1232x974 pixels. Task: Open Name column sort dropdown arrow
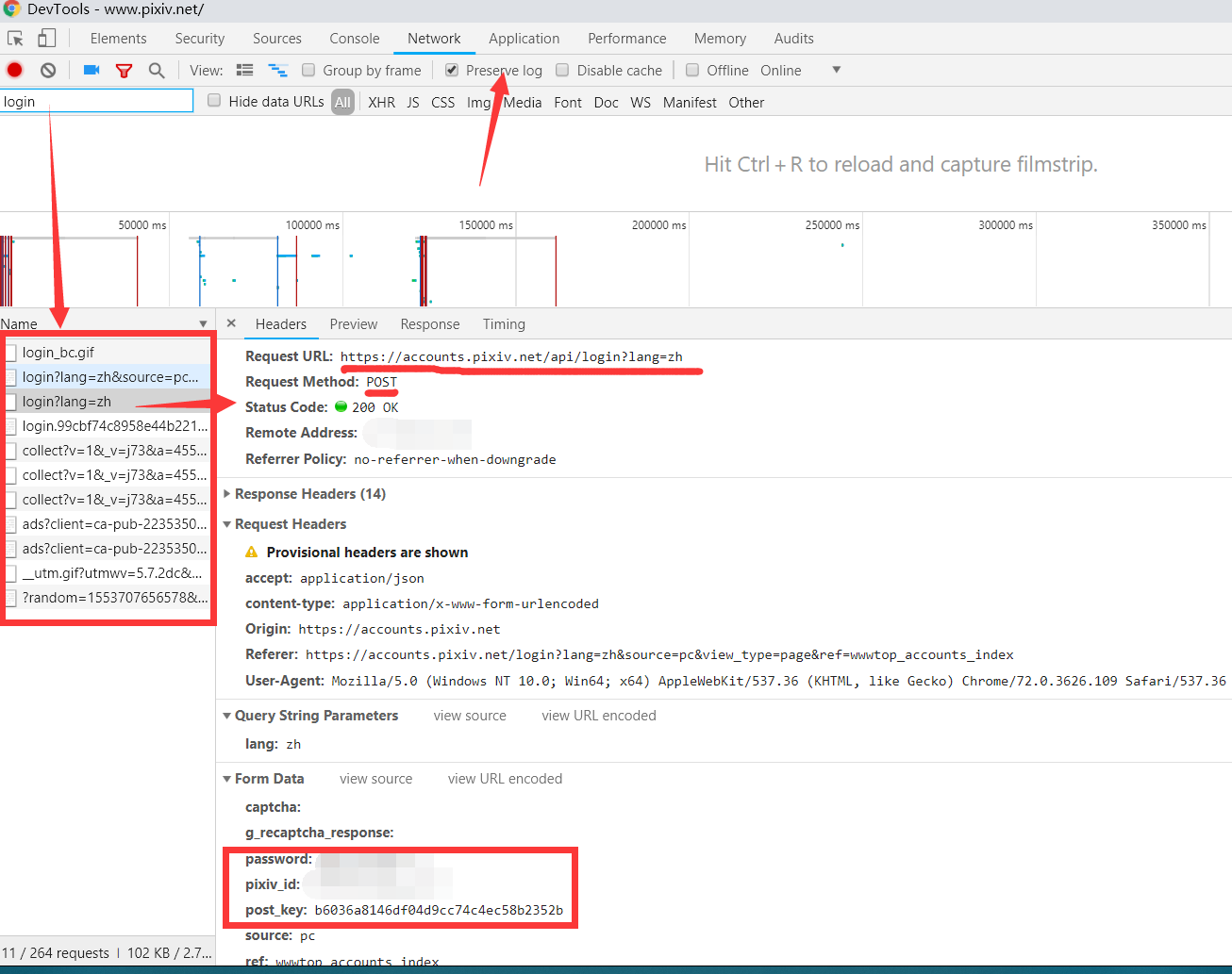[x=203, y=324]
